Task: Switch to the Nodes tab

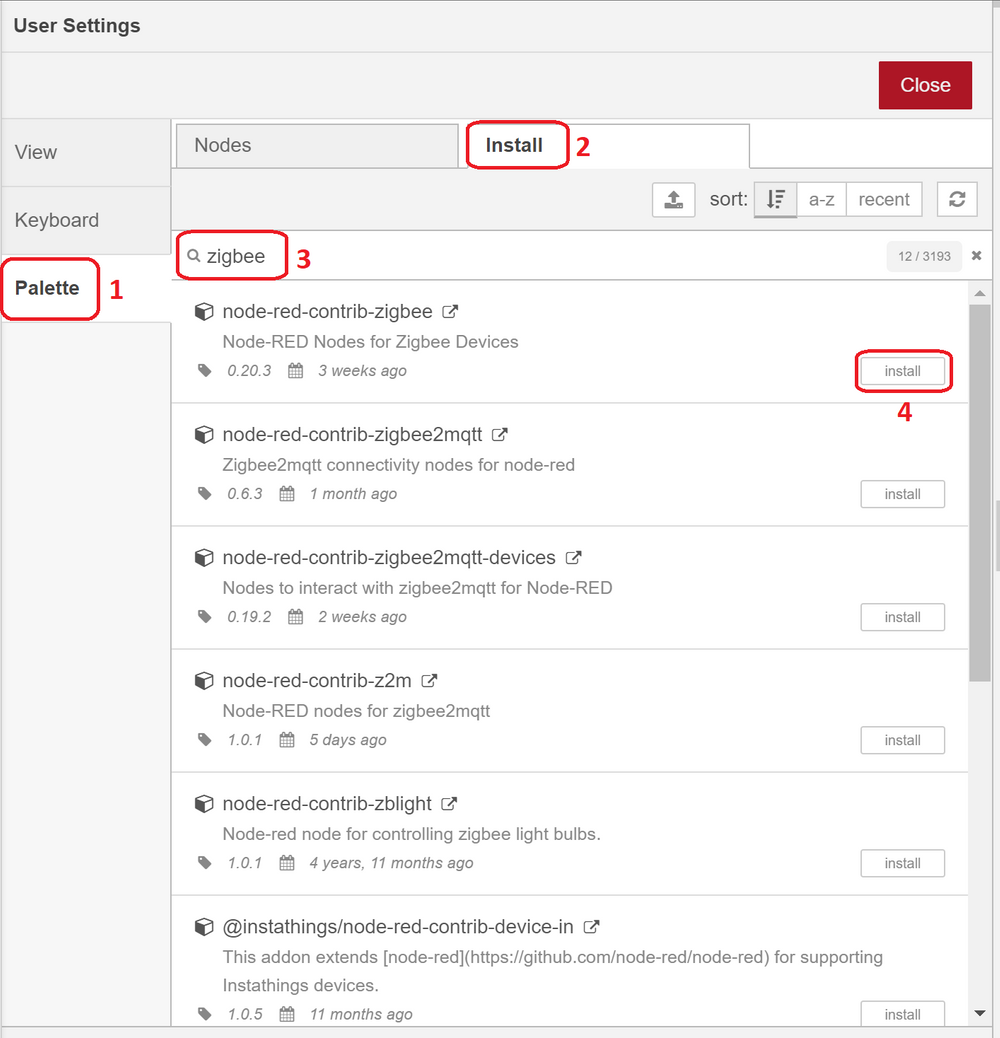Action: pos(316,145)
